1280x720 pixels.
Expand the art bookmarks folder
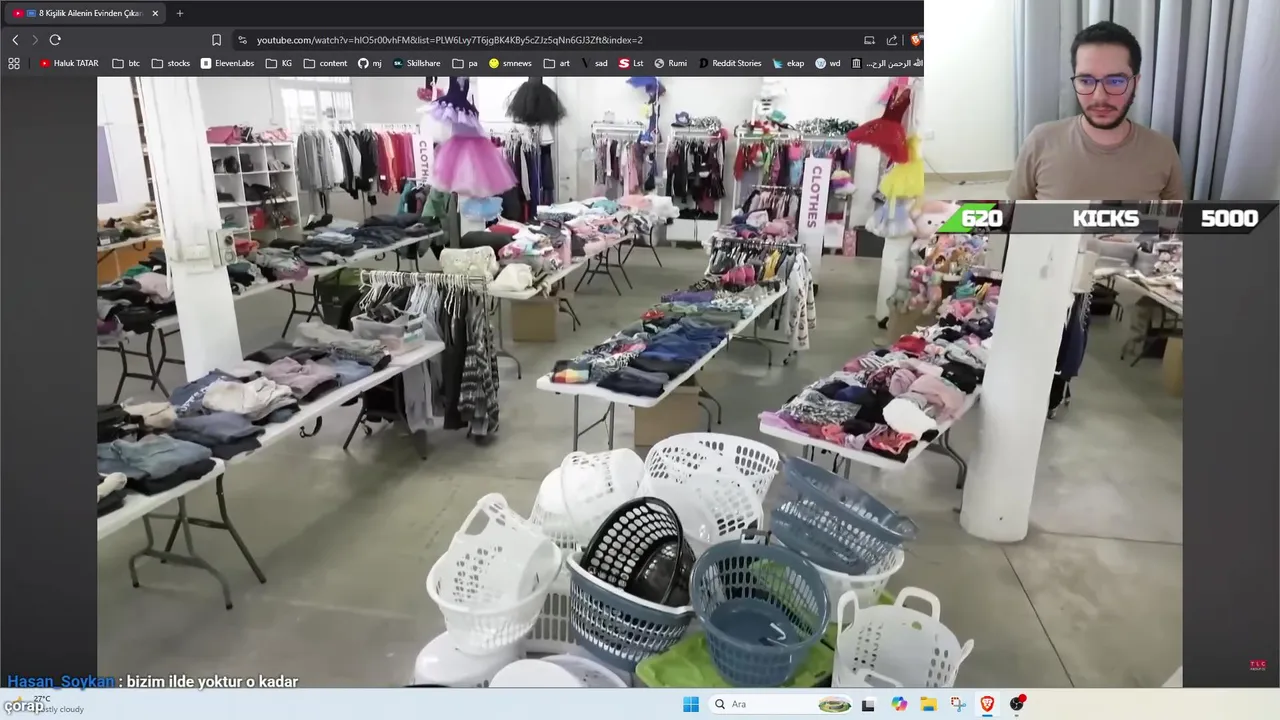(557, 63)
